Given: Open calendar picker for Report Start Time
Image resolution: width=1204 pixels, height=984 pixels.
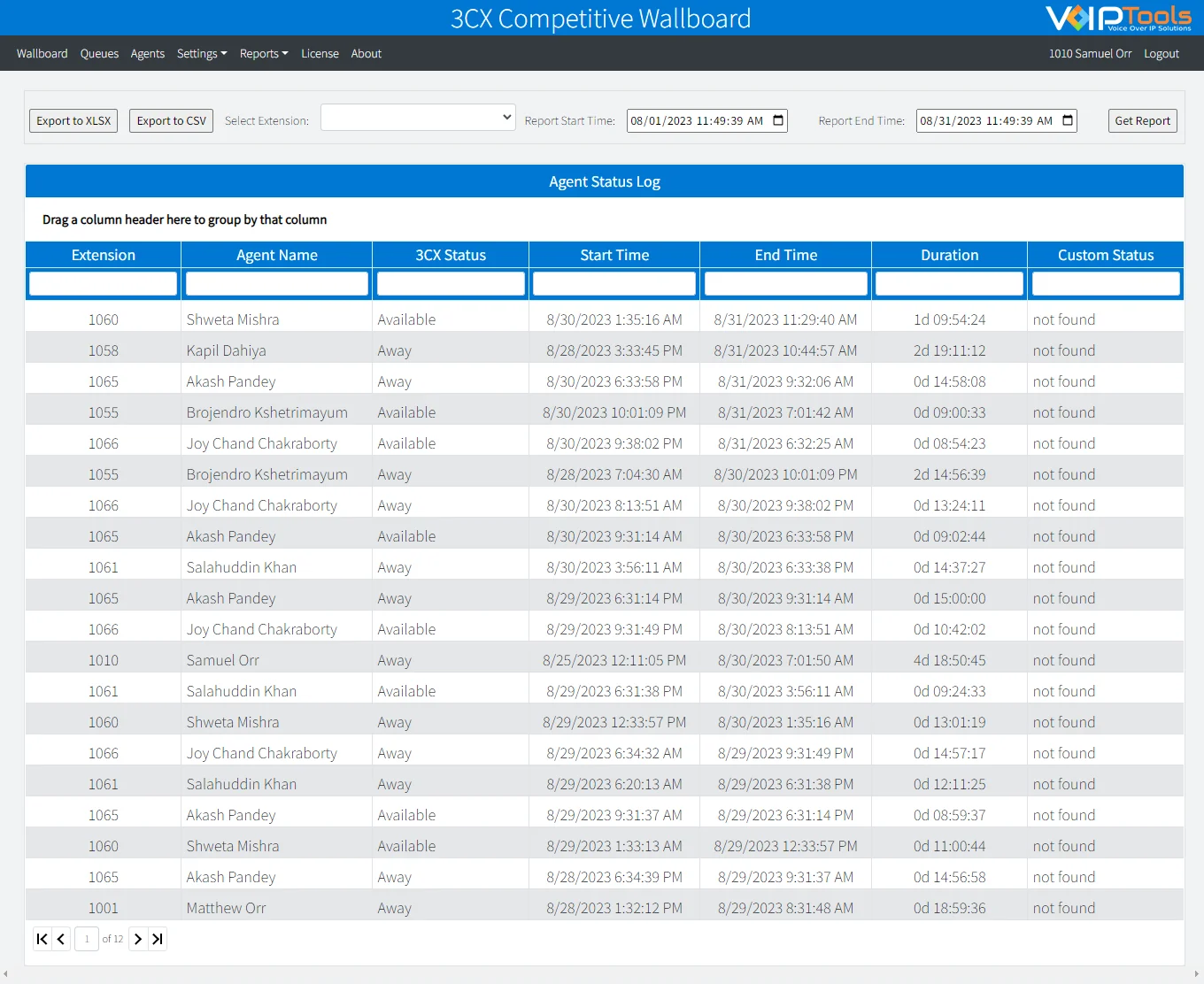Looking at the screenshot, I should [779, 120].
